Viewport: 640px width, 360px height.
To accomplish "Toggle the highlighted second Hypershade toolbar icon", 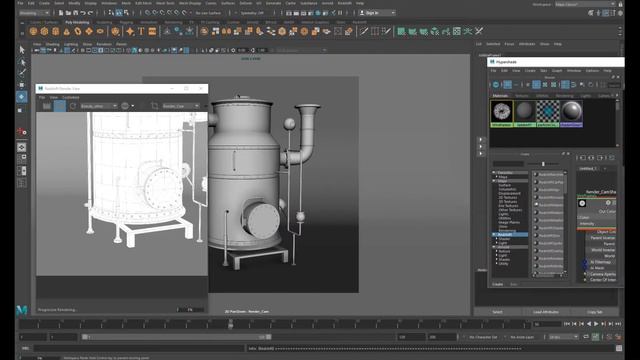I will point(507,85).
